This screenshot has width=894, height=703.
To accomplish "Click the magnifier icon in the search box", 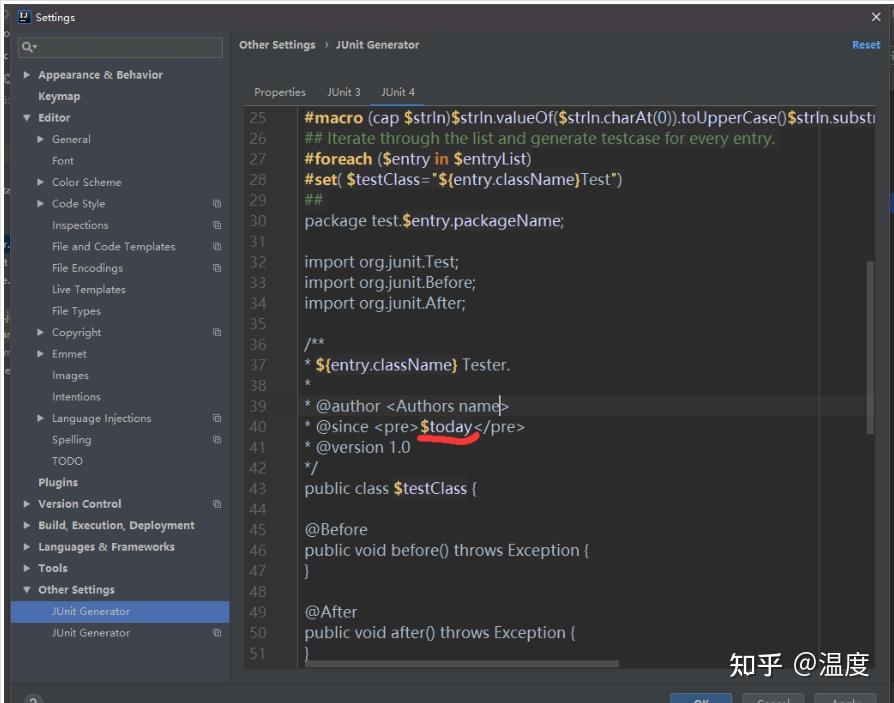I will pos(25,47).
